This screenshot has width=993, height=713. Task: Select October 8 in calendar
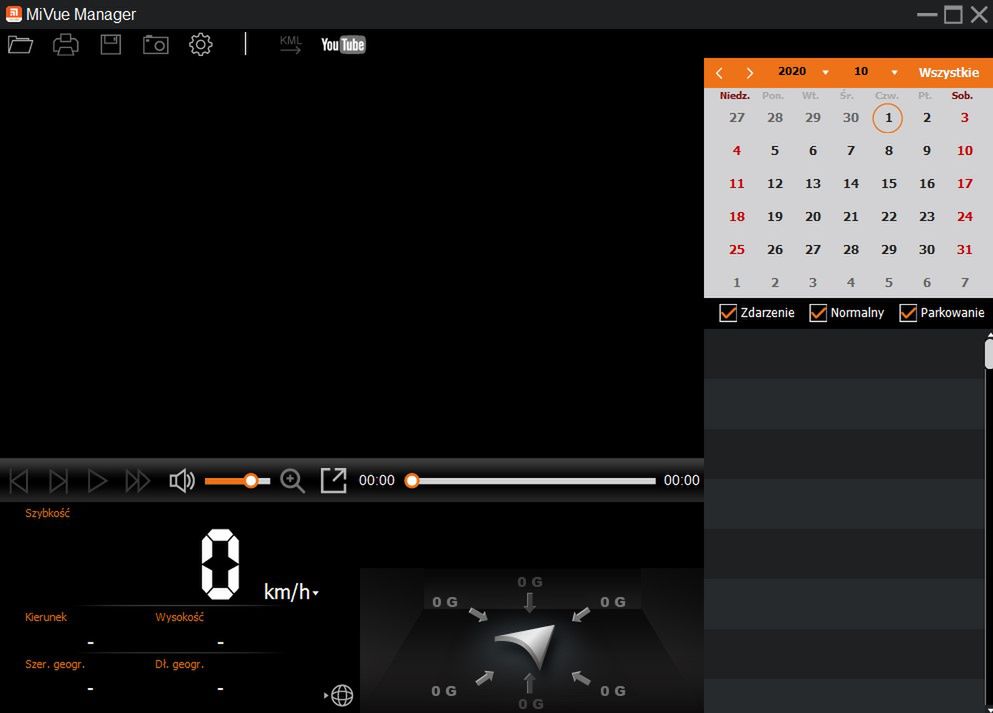point(889,151)
